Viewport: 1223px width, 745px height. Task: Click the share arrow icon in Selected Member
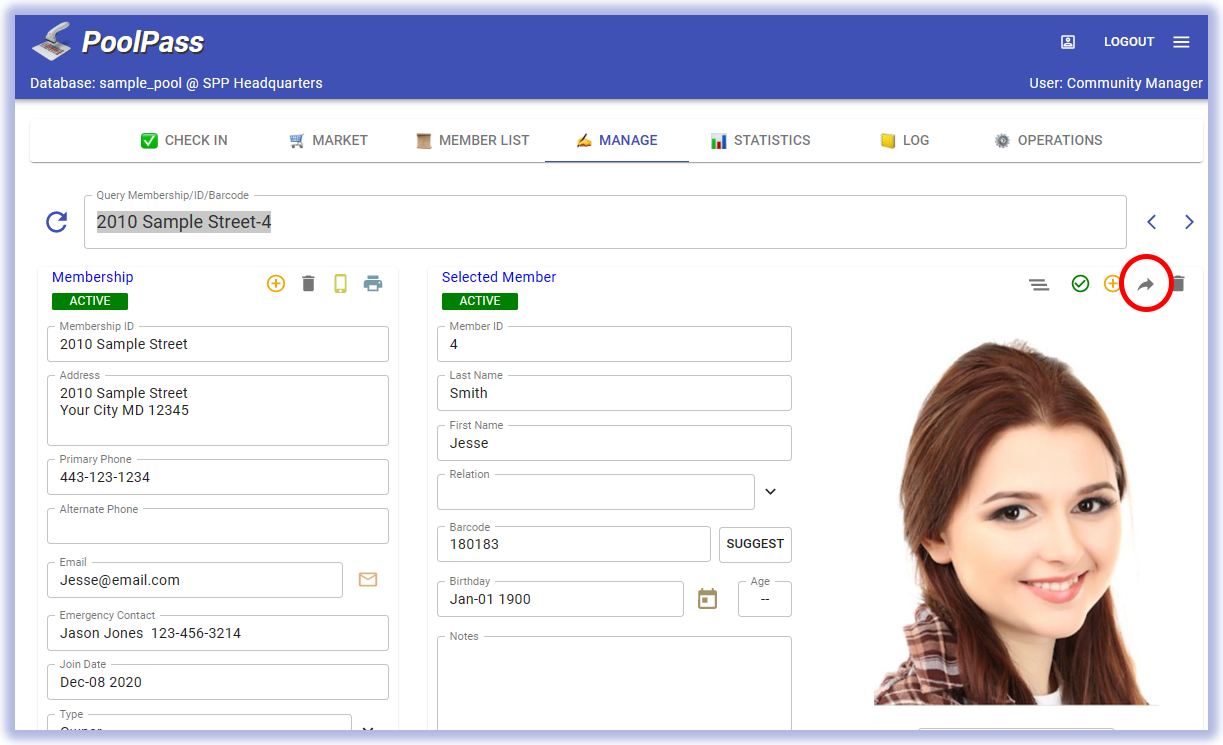[1146, 285]
